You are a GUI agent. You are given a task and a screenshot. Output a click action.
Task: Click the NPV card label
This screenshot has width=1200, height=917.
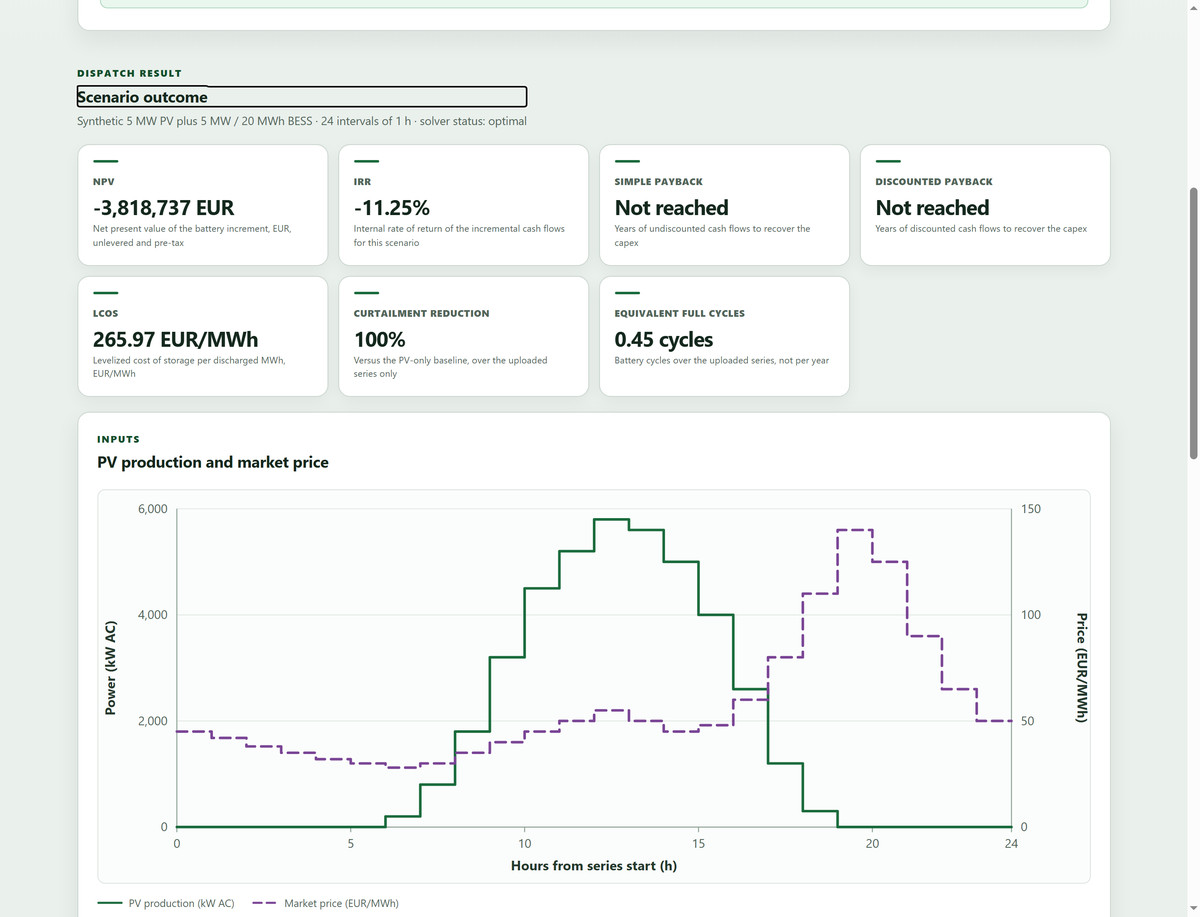(103, 182)
